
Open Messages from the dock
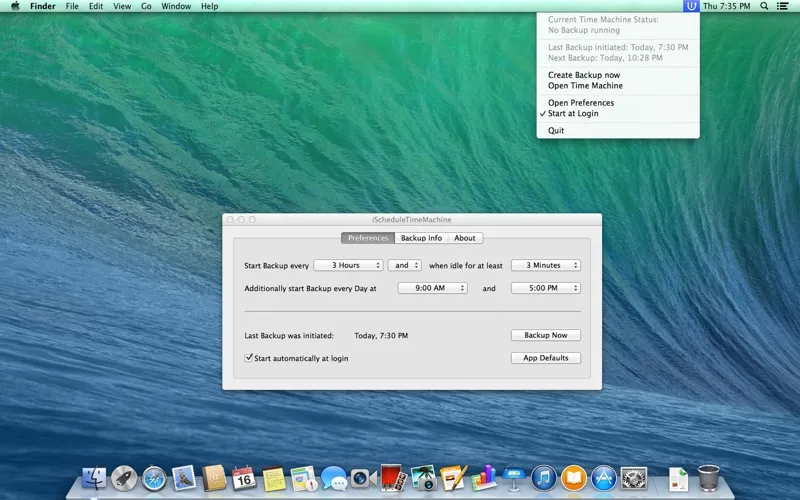pos(333,478)
